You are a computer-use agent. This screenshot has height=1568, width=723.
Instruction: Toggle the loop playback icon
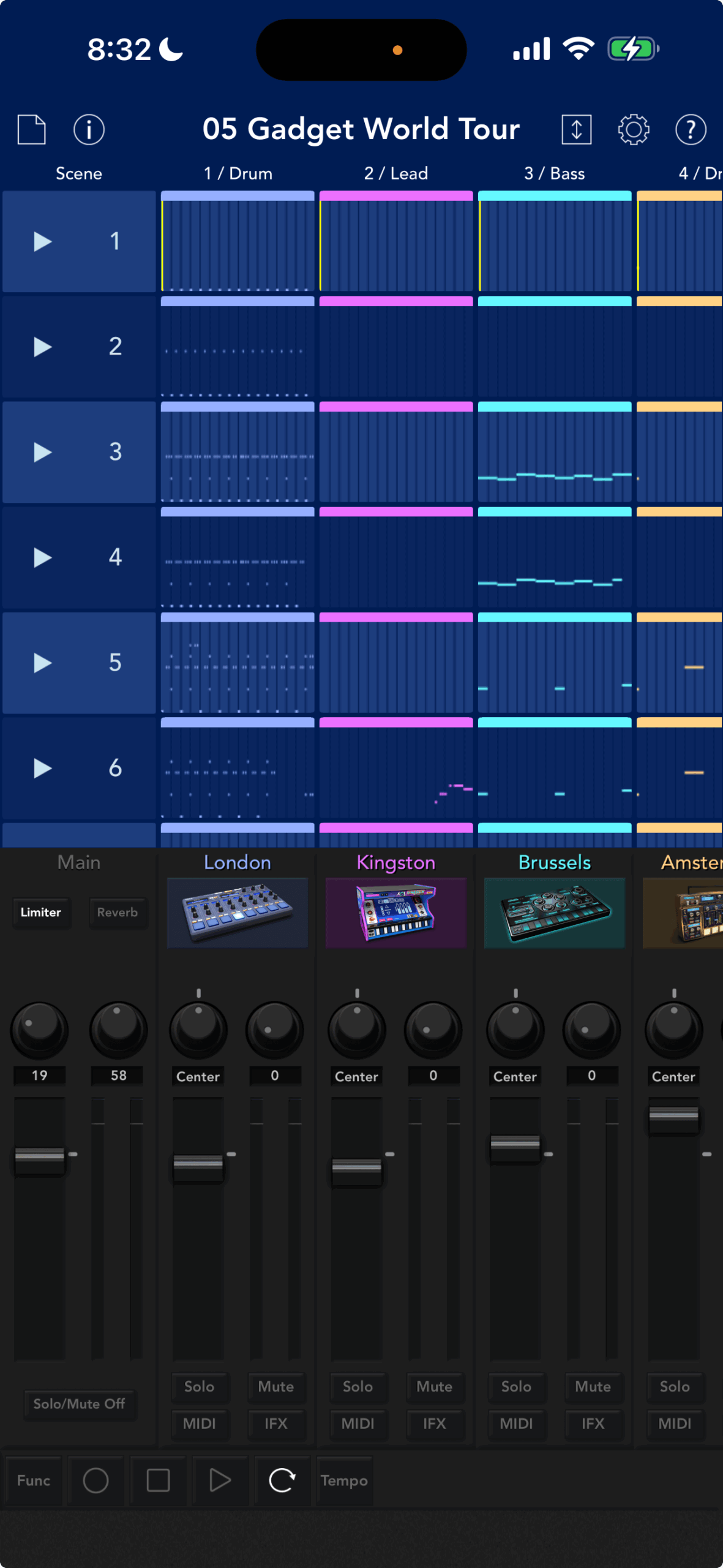pos(282,1480)
